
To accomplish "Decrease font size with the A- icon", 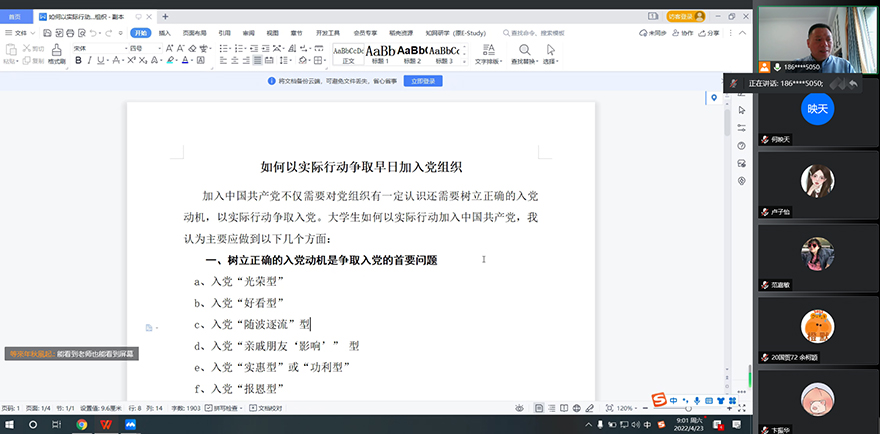I will tap(180, 49).
